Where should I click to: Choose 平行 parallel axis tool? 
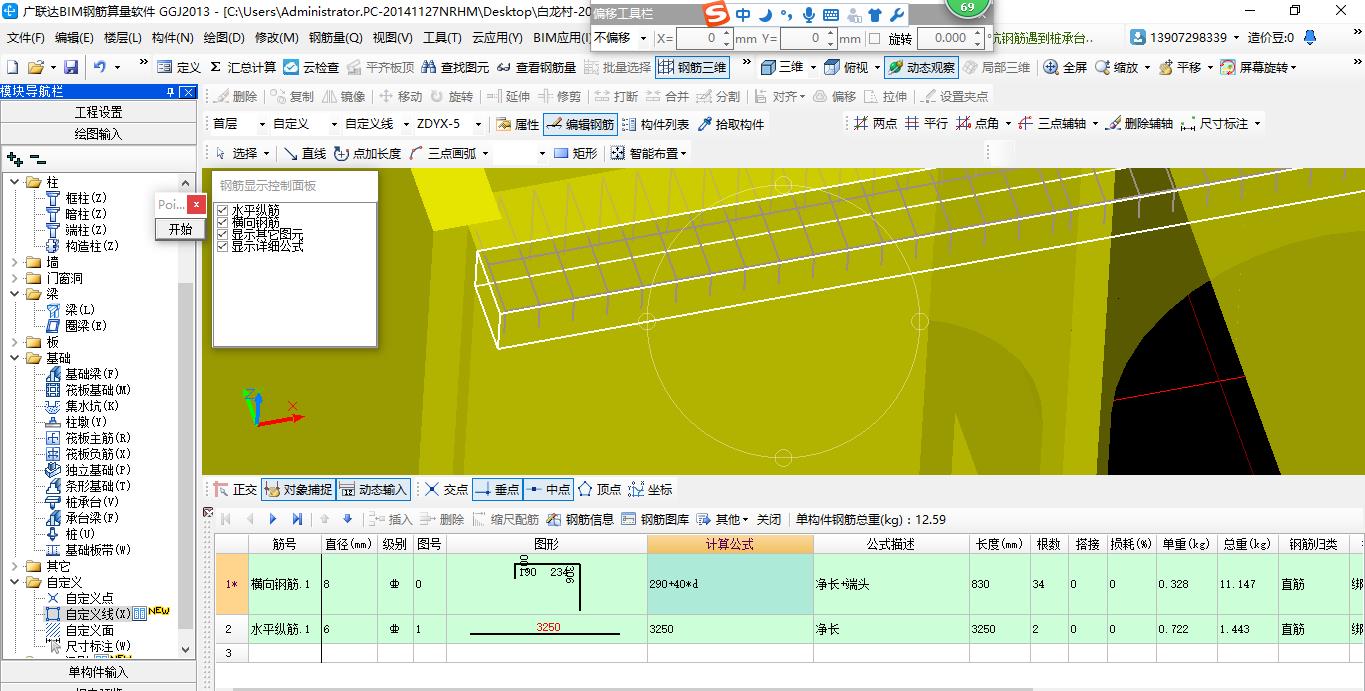pyautogui.click(x=926, y=124)
